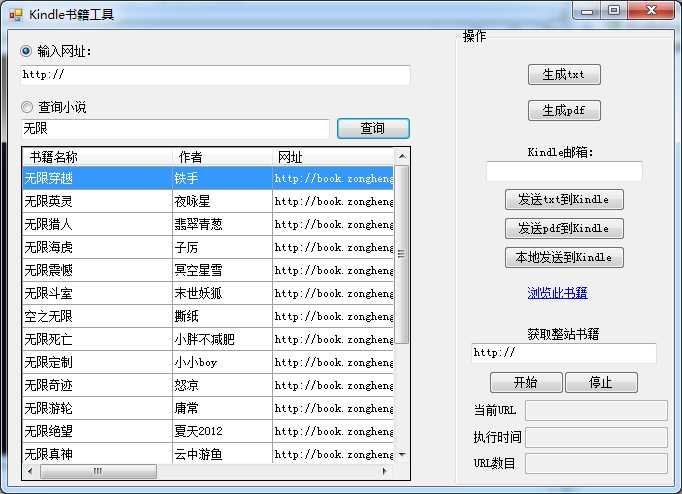Click author cell 小胖不减肥

(223, 340)
